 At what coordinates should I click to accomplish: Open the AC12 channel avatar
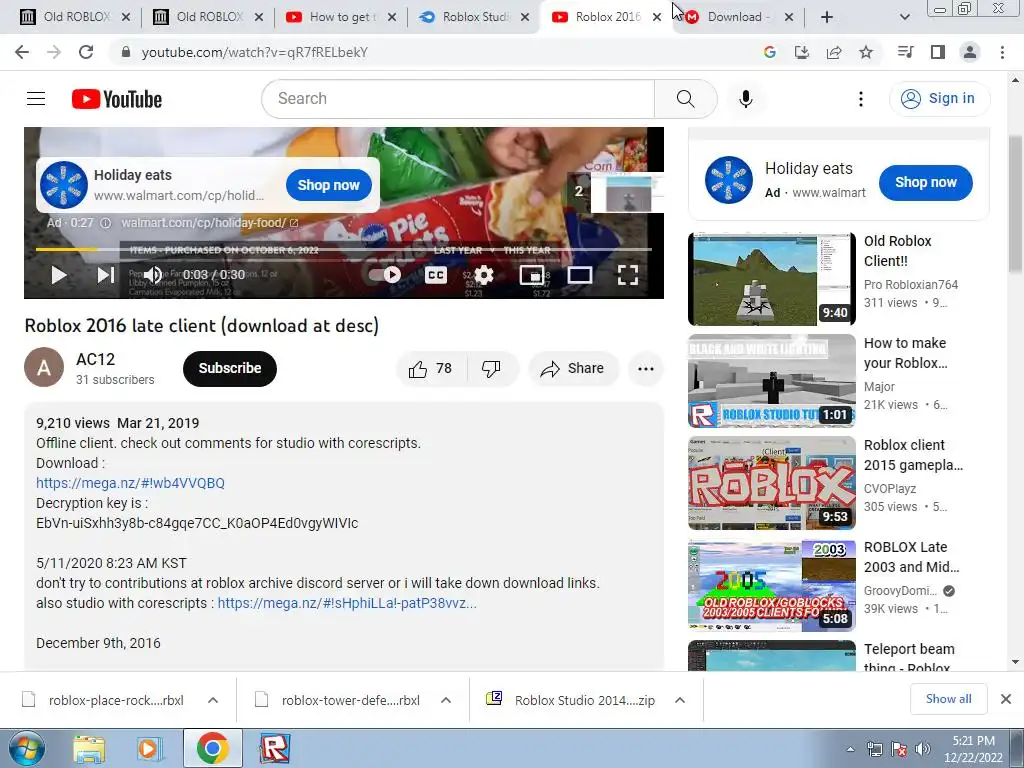[x=44, y=367]
